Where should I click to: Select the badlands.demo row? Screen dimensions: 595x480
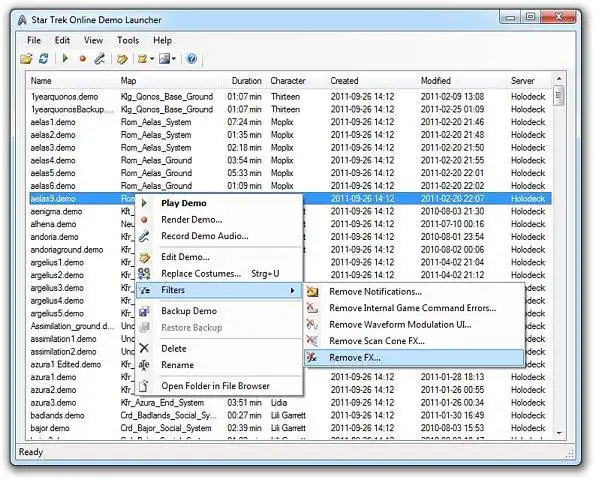coord(290,415)
